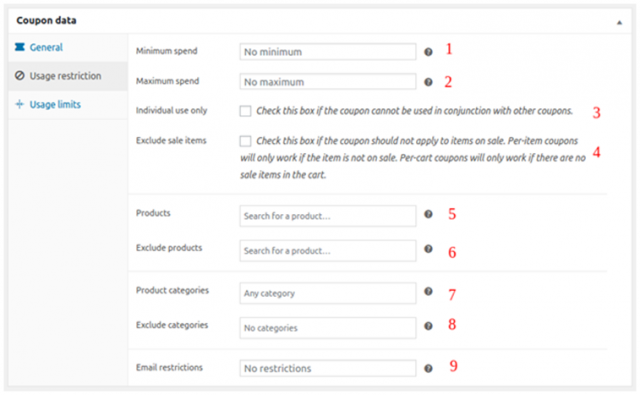Click the help icon beside Minimum spend
The image size is (640, 395).
pyautogui.click(x=428, y=52)
